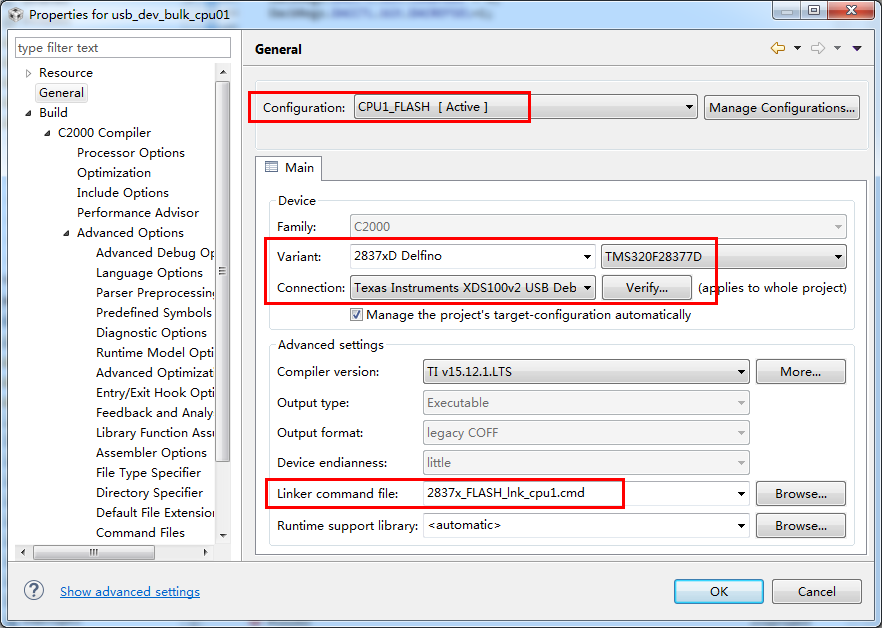Select Directory Specifier in the tree

[x=149, y=492]
